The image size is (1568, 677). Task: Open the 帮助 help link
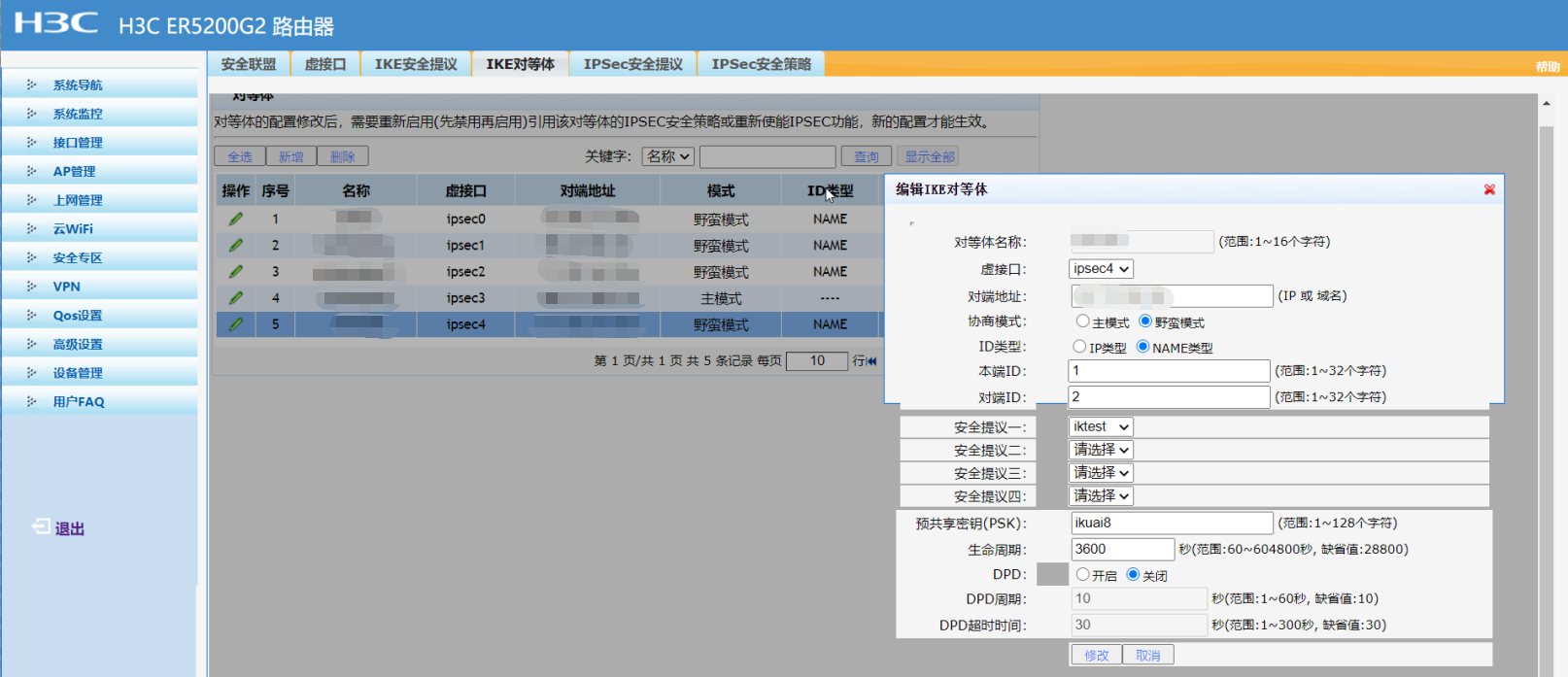tap(1548, 67)
